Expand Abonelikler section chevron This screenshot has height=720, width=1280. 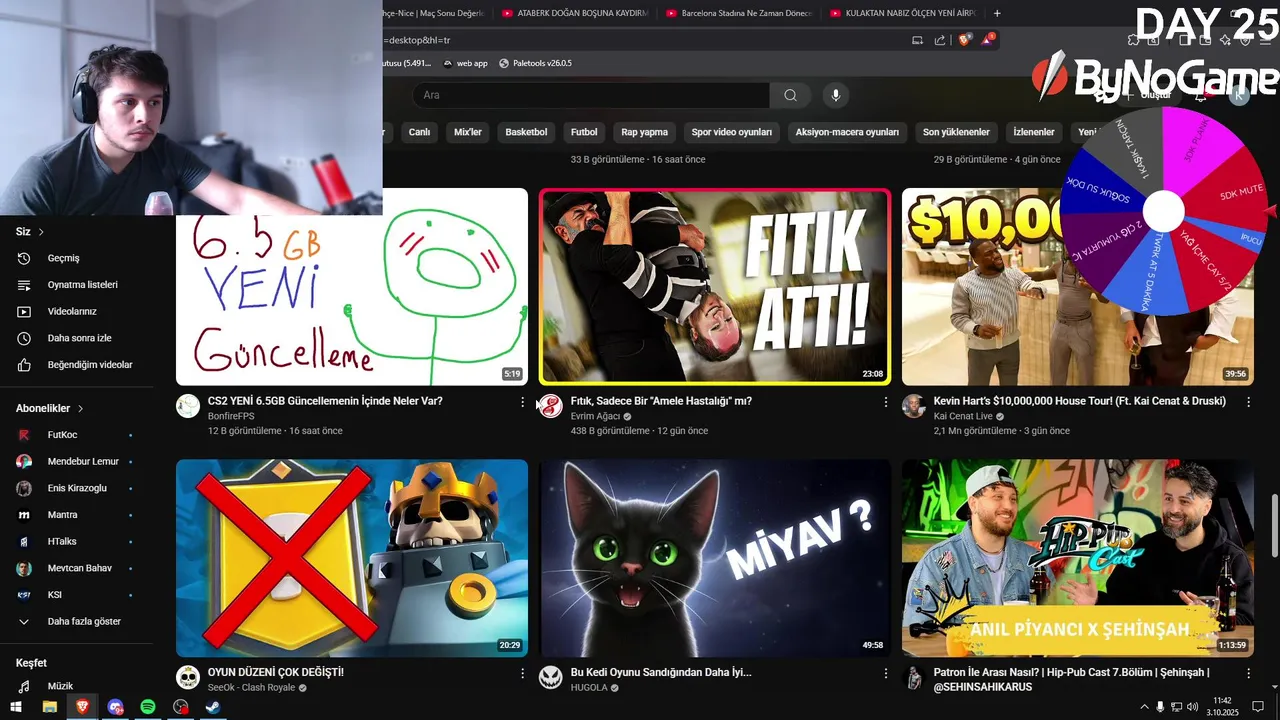[80, 409]
